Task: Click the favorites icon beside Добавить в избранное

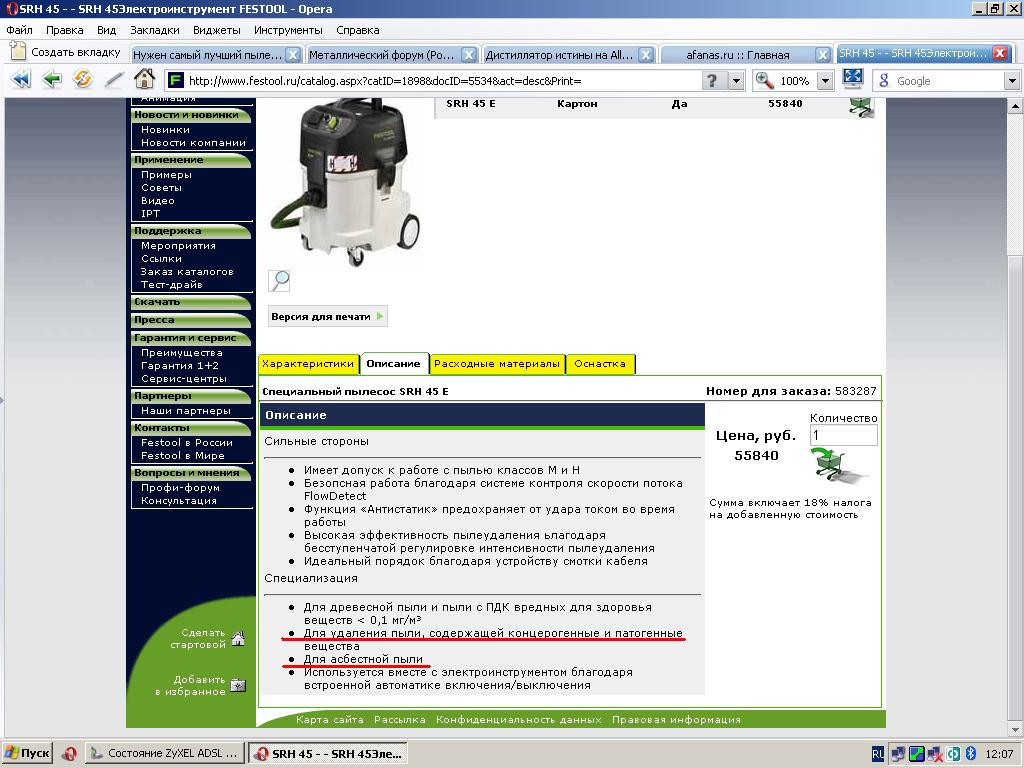Action: [238, 685]
